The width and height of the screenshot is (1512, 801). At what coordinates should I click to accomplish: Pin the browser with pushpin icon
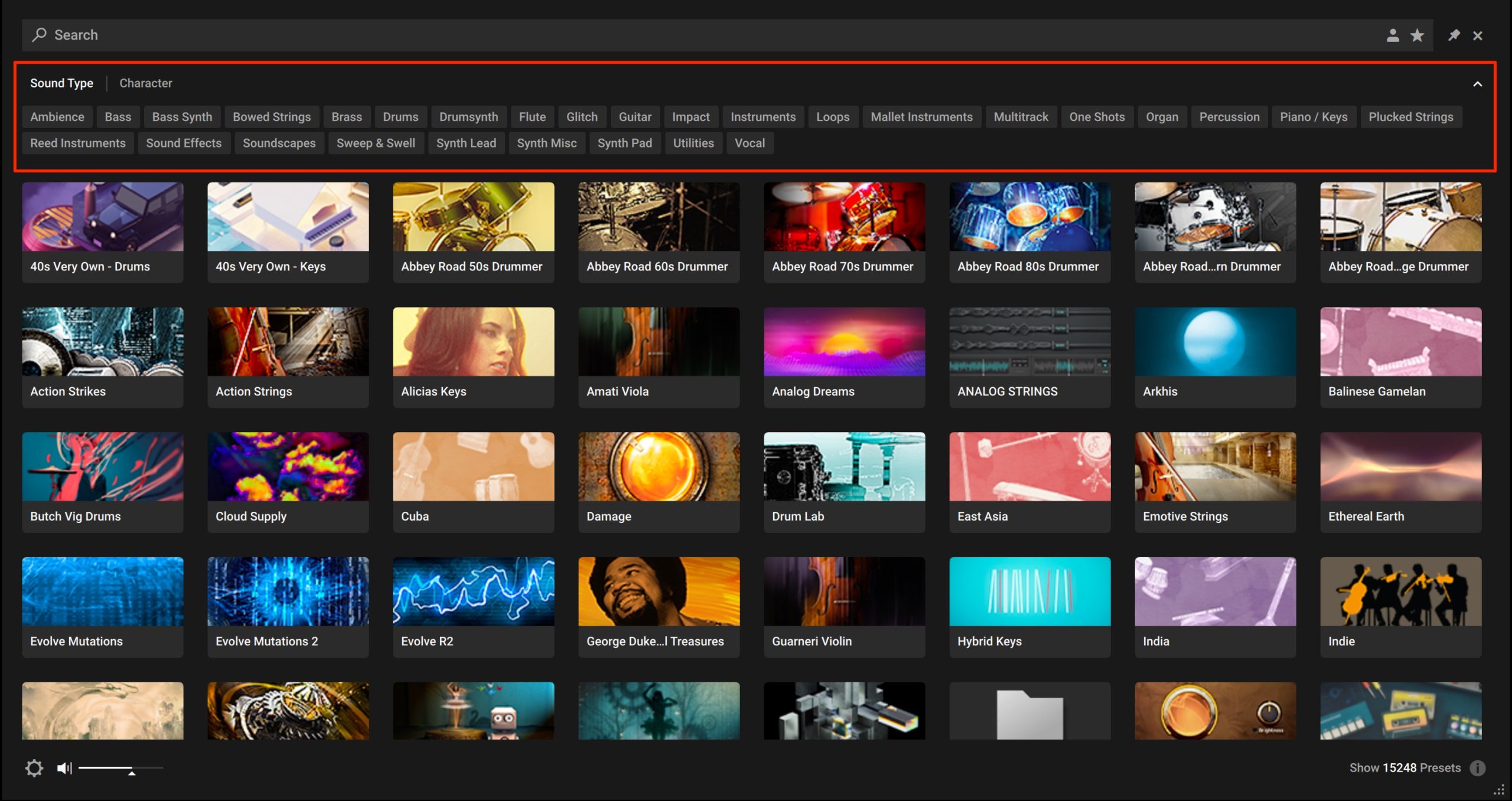tap(1454, 35)
